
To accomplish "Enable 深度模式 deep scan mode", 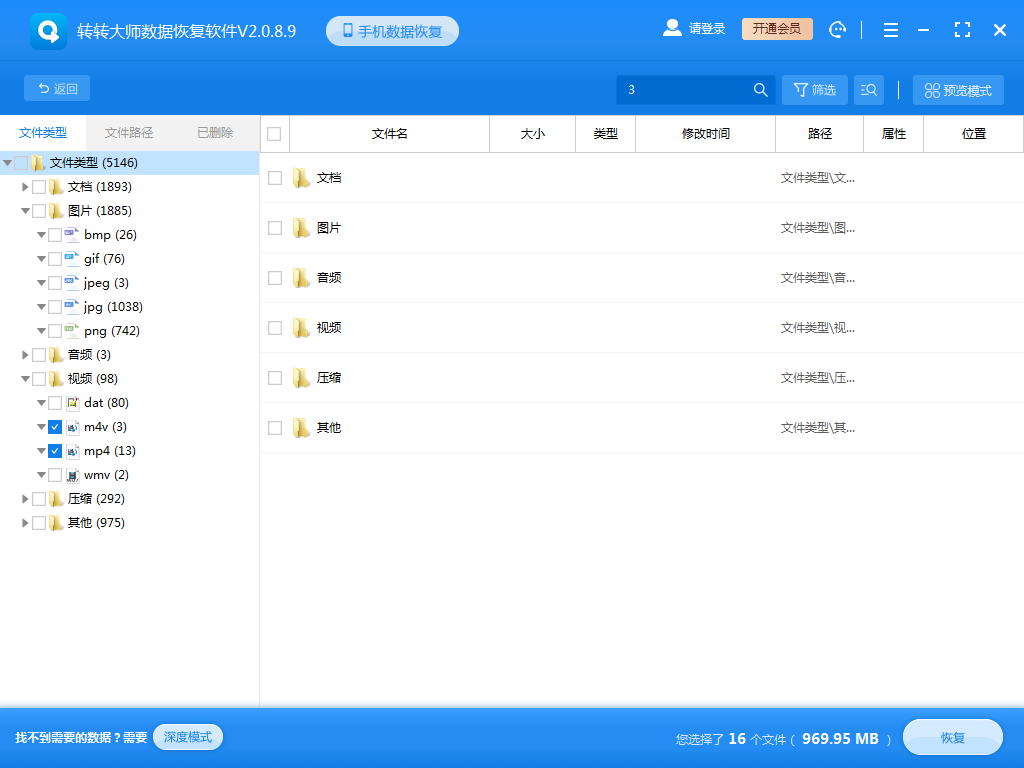I will [187, 737].
